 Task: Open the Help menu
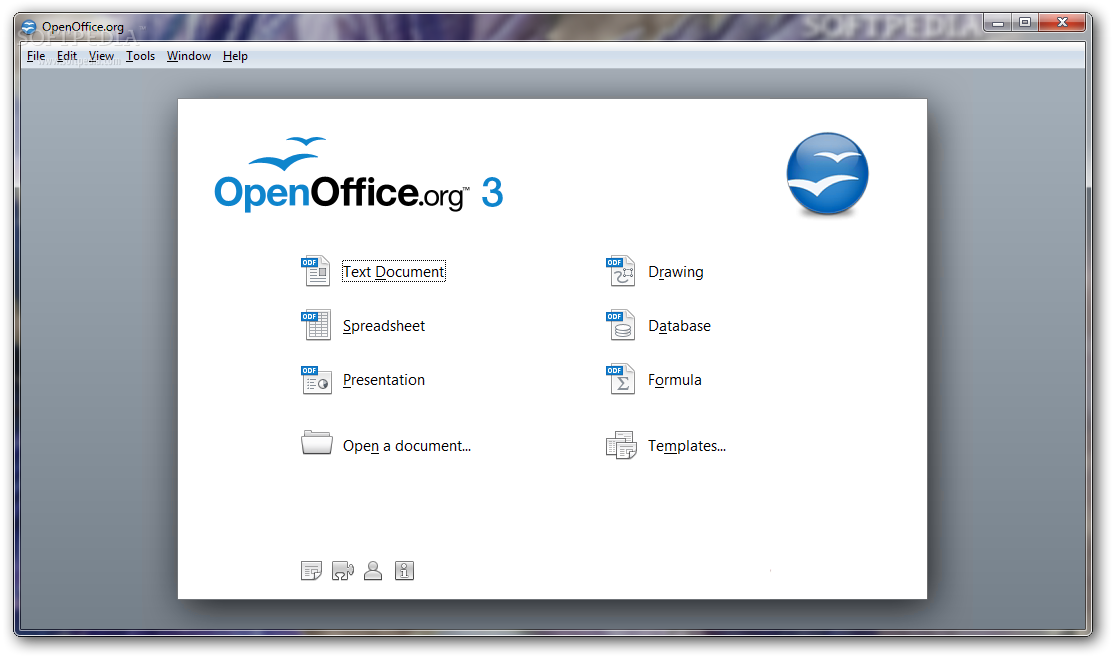click(235, 56)
